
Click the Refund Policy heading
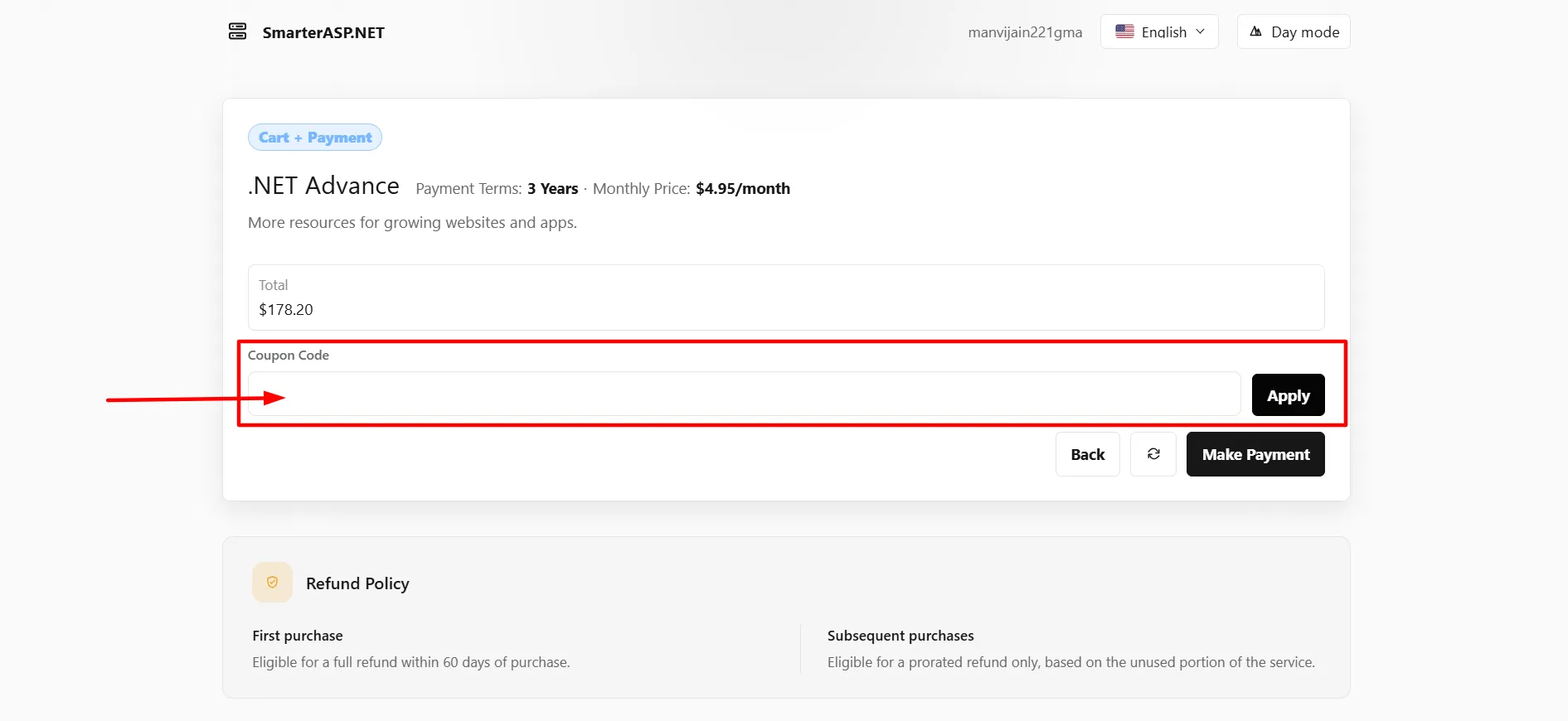coord(357,583)
